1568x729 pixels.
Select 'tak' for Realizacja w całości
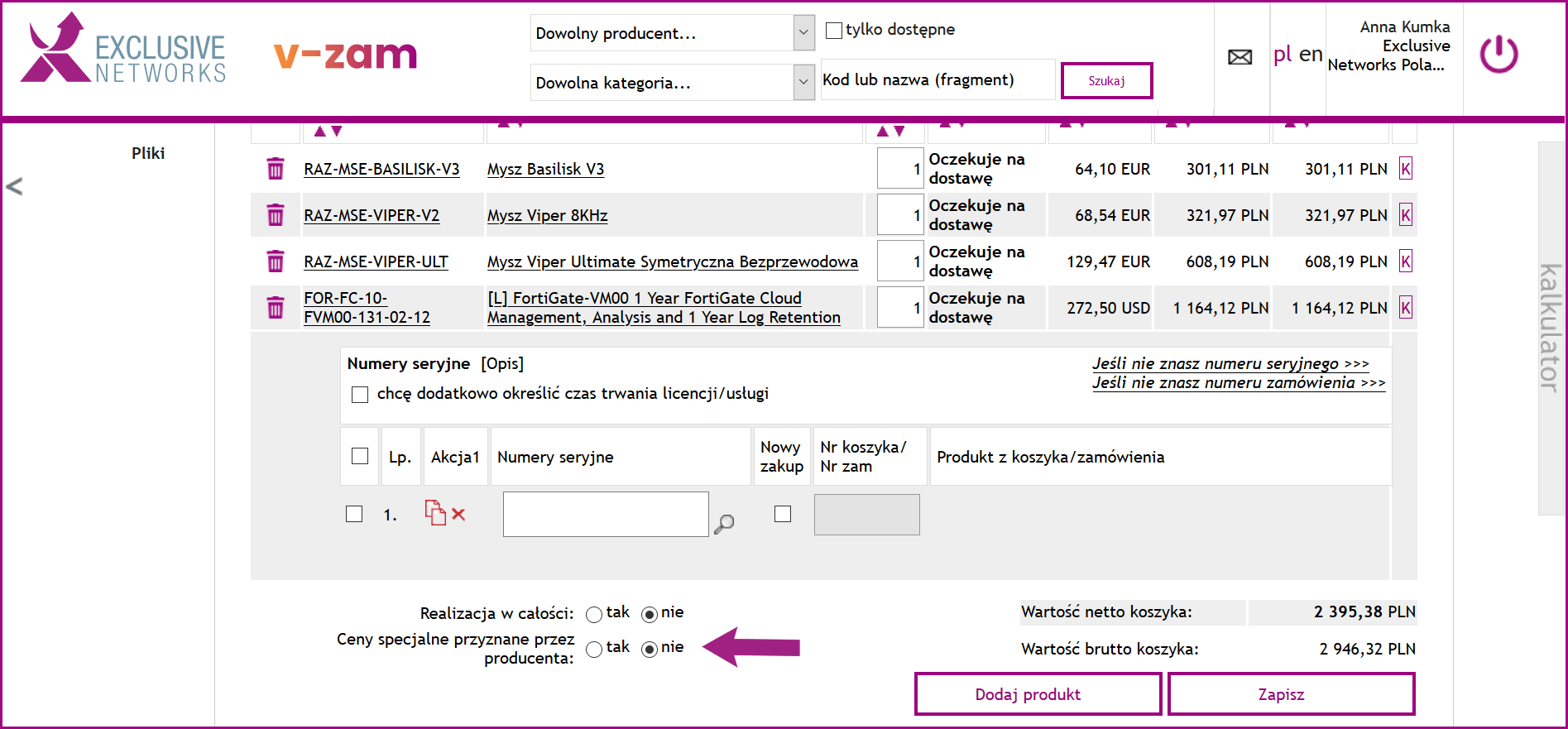(594, 615)
